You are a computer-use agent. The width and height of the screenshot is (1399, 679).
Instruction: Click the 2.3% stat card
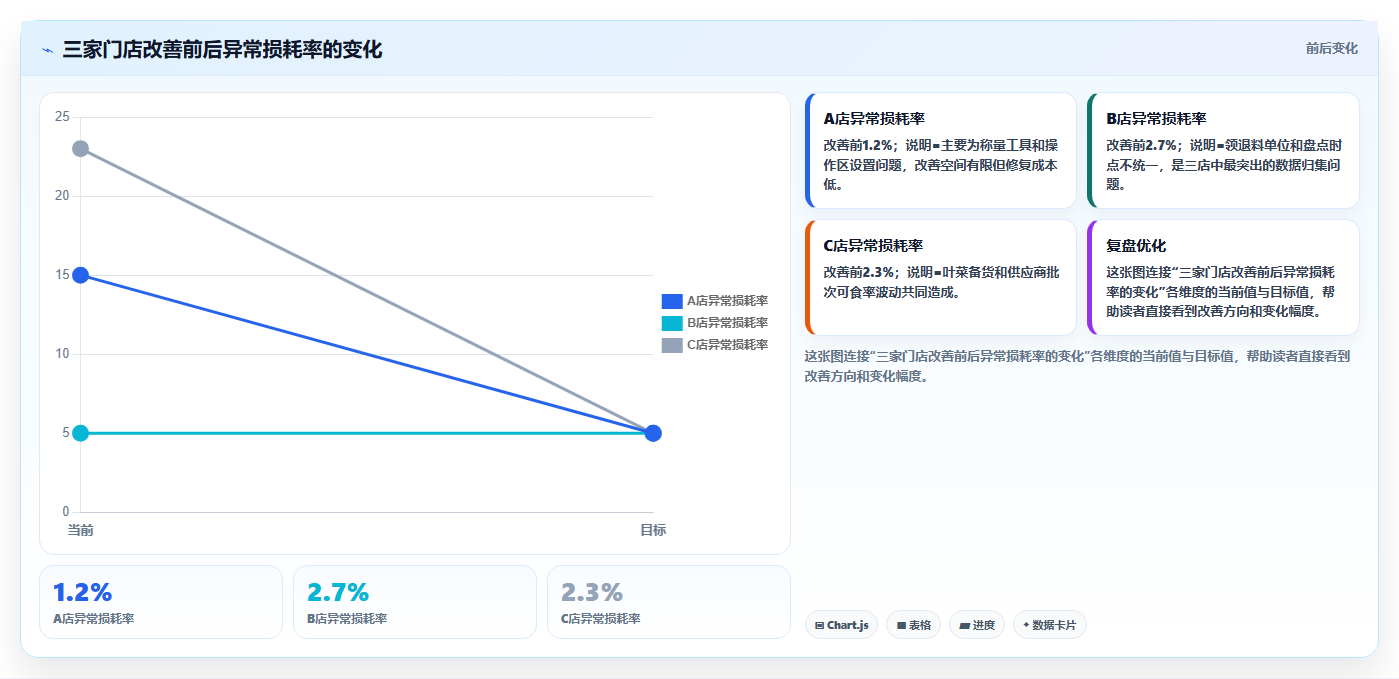[x=669, y=602]
